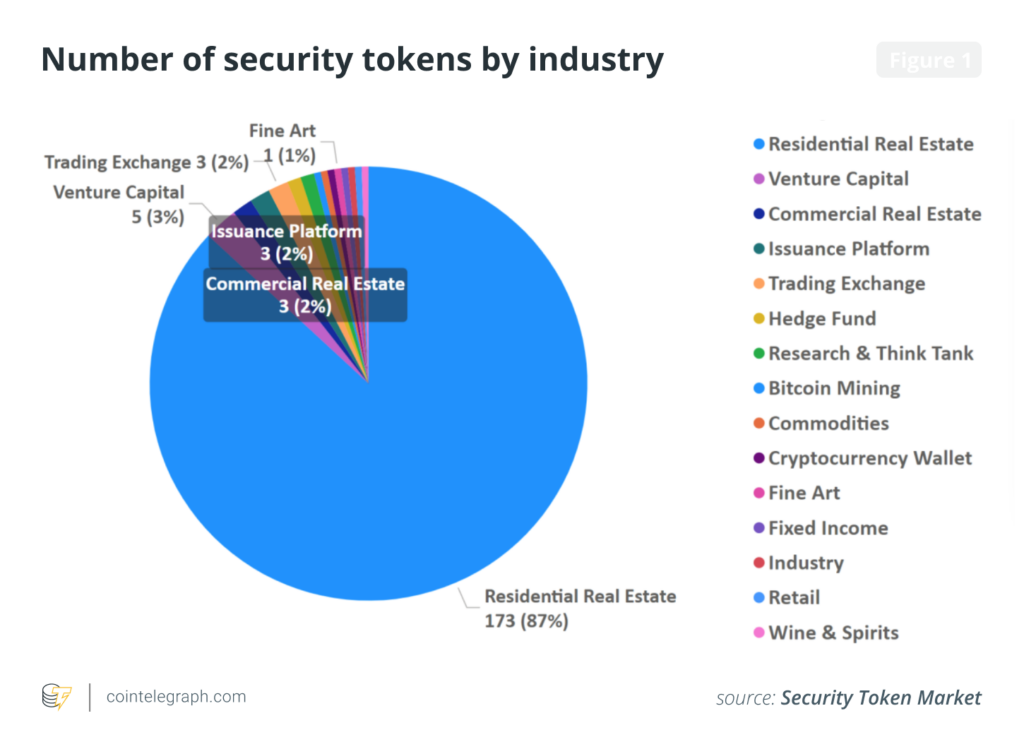
Task: Select Trading Exchange in the legend
Action: (x=839, y=283)
